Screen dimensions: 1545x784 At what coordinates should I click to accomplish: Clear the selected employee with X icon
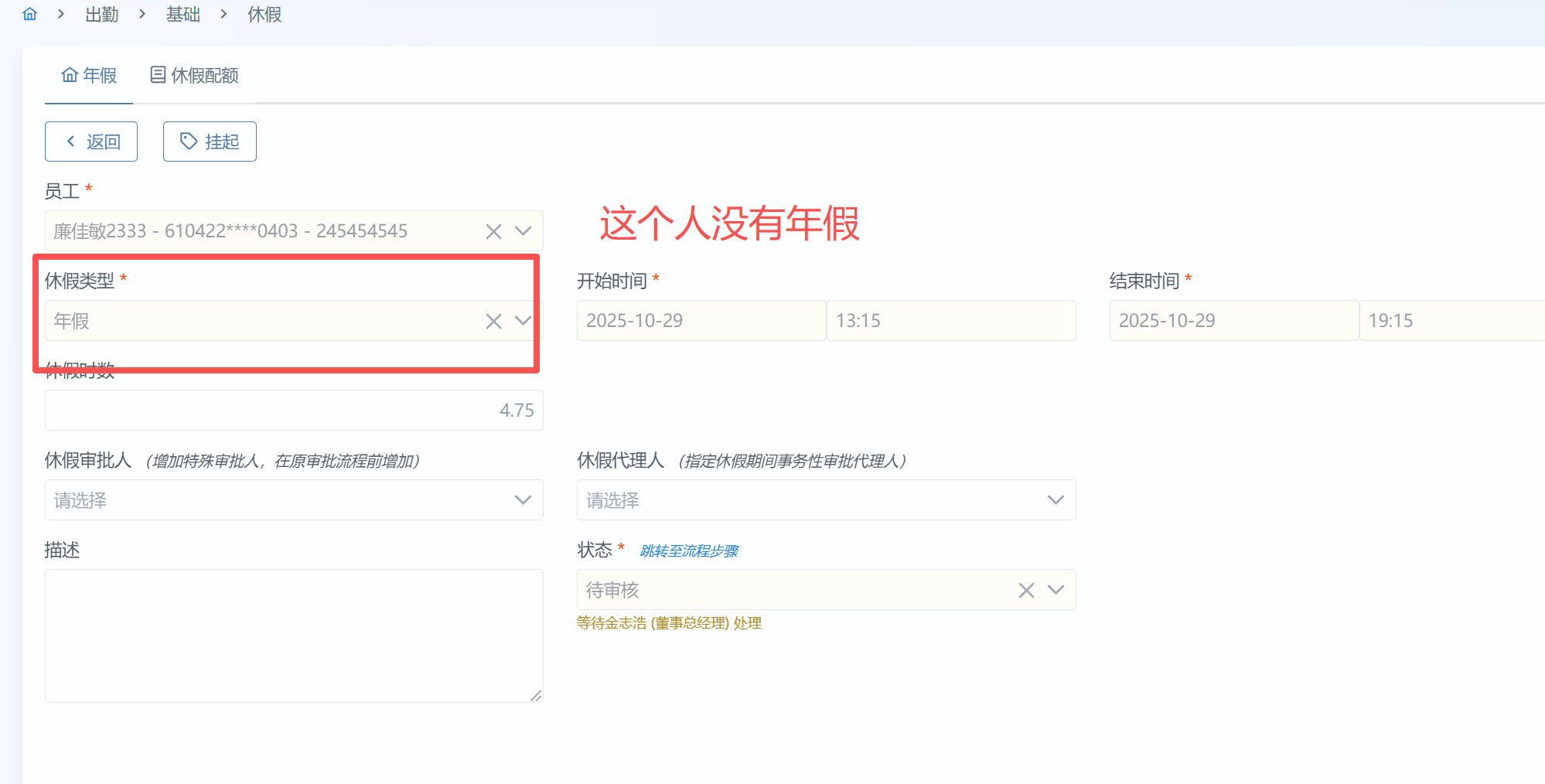[493, 231]
